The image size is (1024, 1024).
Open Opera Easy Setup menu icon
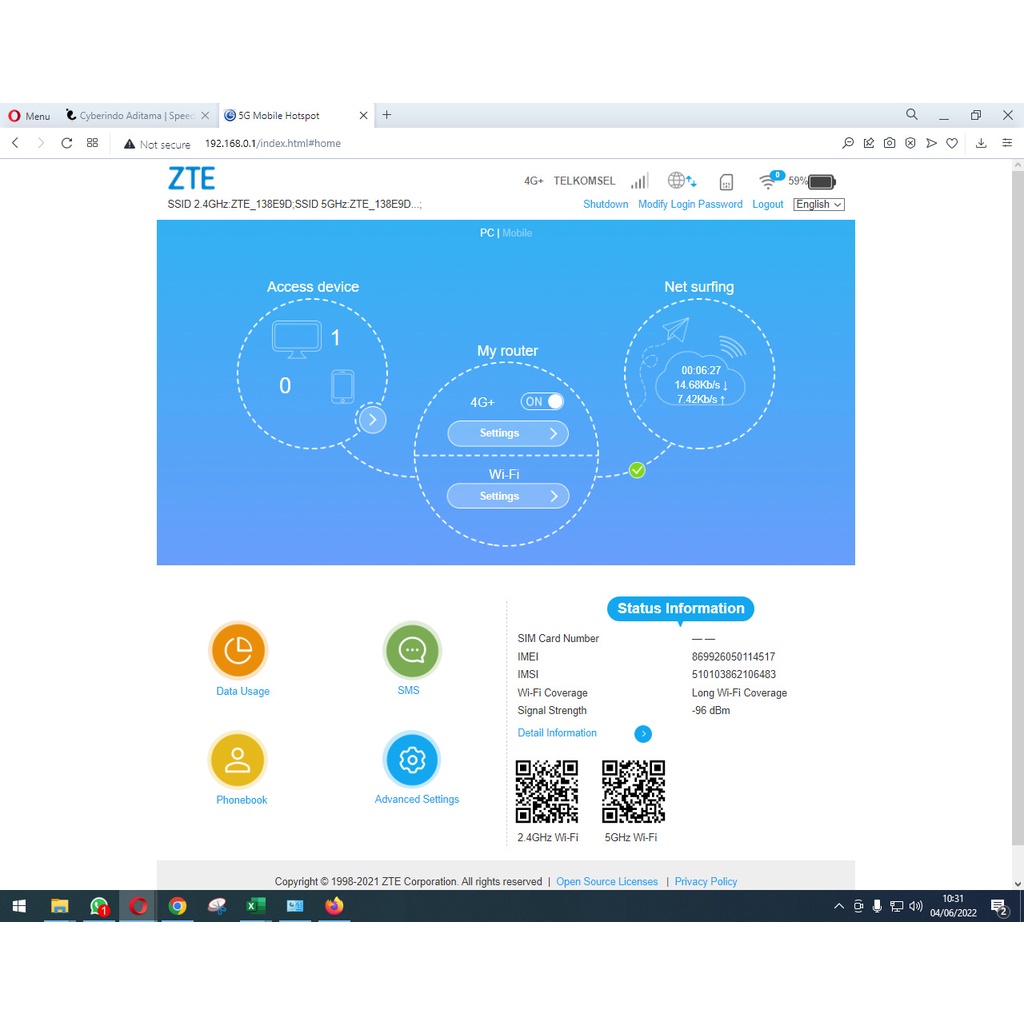pyautogui.click(x=1007, y=143)
